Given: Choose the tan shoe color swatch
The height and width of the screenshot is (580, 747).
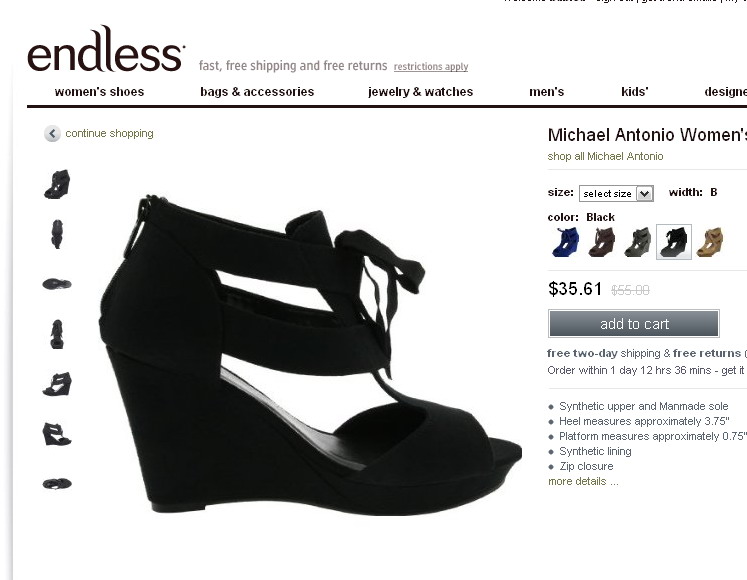Looking at the screenshot, I should pyautogui.click(x=710, y=242).
